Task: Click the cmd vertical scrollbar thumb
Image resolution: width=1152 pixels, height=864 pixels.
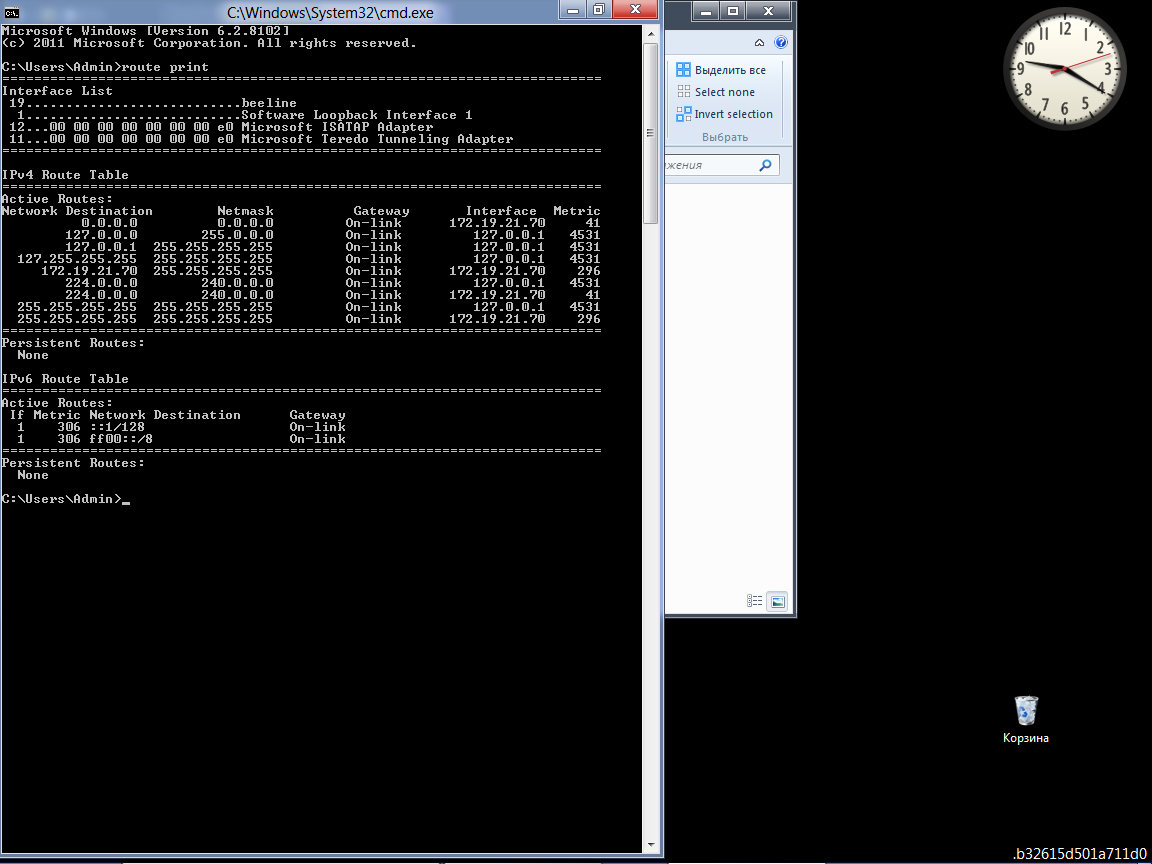Action: click(x=651, y=130)
